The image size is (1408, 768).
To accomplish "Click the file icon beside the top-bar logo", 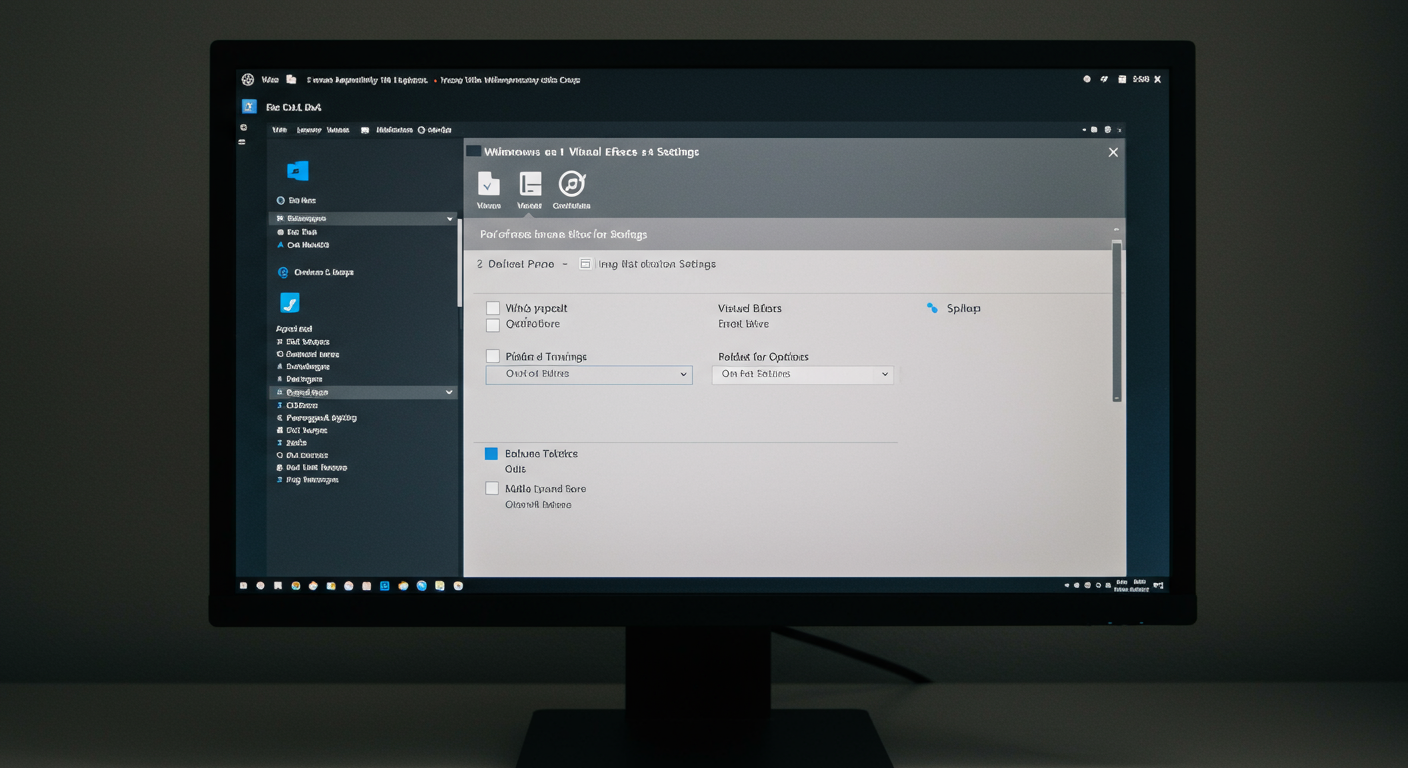I will (x=291, y=79).
